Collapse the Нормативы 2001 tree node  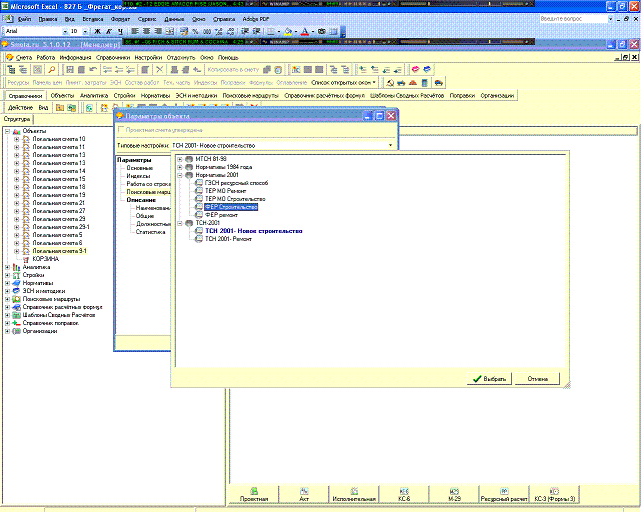click(x=179, y=176)
